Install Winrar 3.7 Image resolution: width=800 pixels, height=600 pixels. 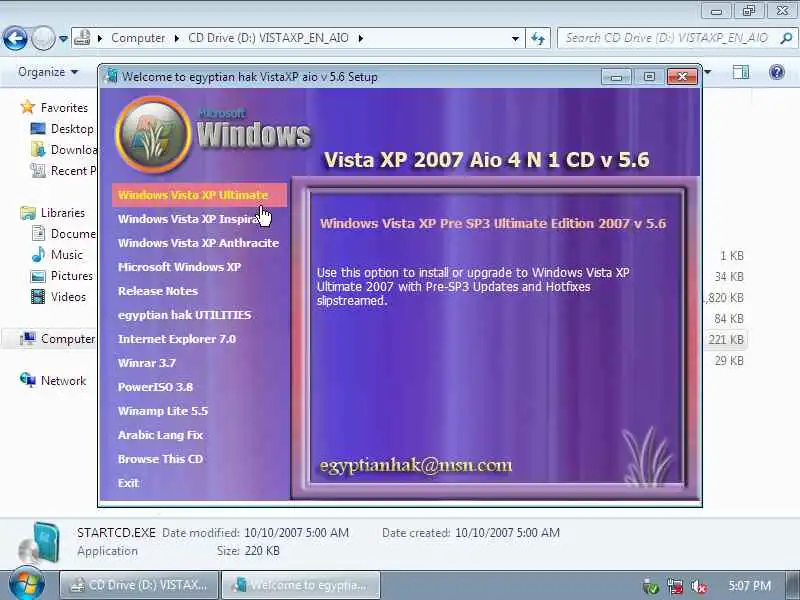(x=146, y=363)
